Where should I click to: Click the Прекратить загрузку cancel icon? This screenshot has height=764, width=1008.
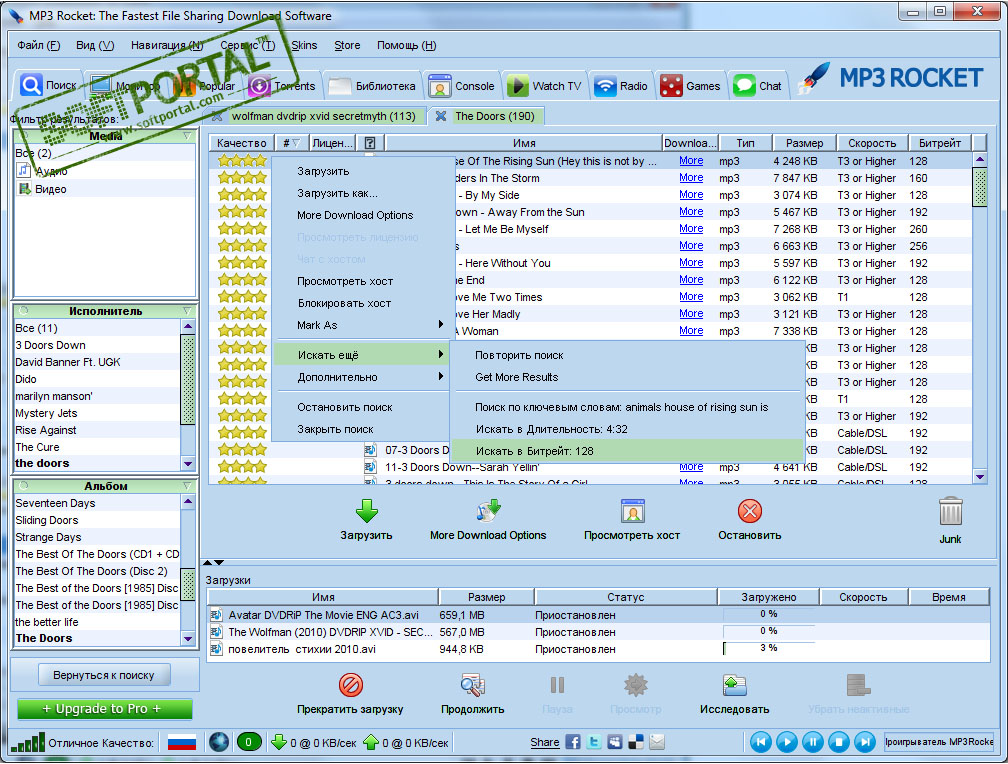point(350,685)
